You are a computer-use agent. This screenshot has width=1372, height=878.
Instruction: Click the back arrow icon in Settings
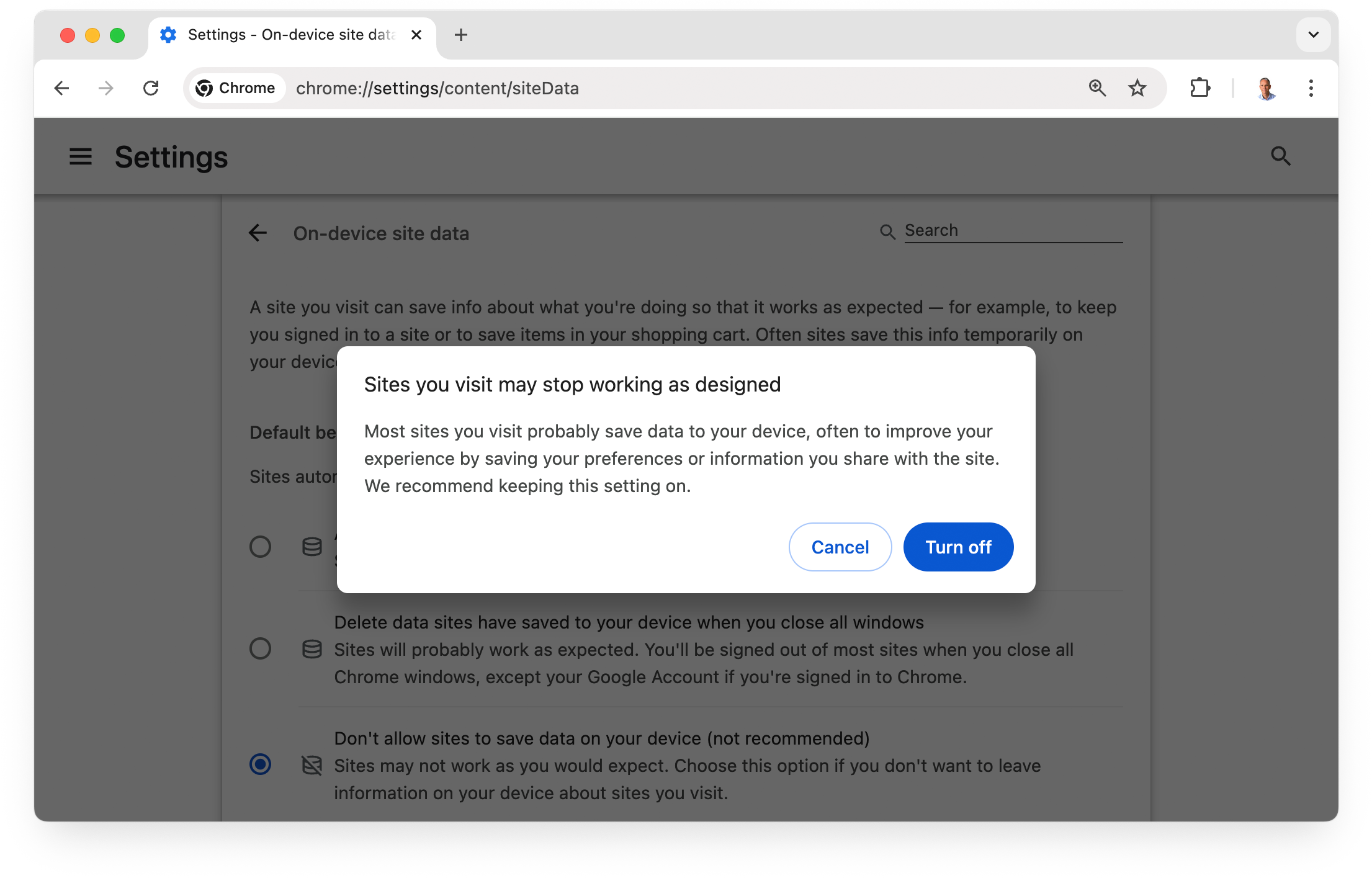[x=259, y=232]
